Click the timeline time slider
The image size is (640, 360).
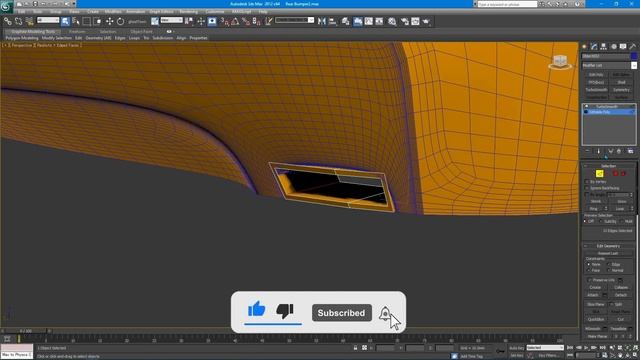(26, 331)
